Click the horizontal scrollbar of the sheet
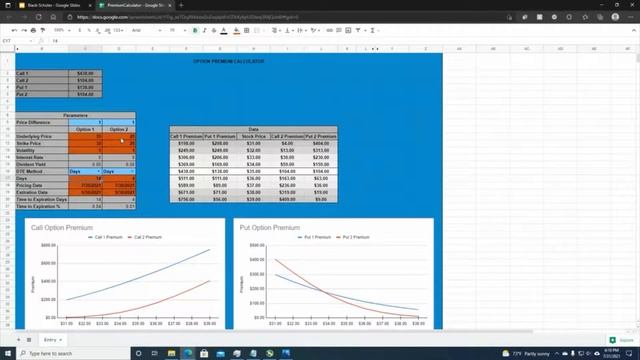The image size is (640, 360). (x=273, y=331)
